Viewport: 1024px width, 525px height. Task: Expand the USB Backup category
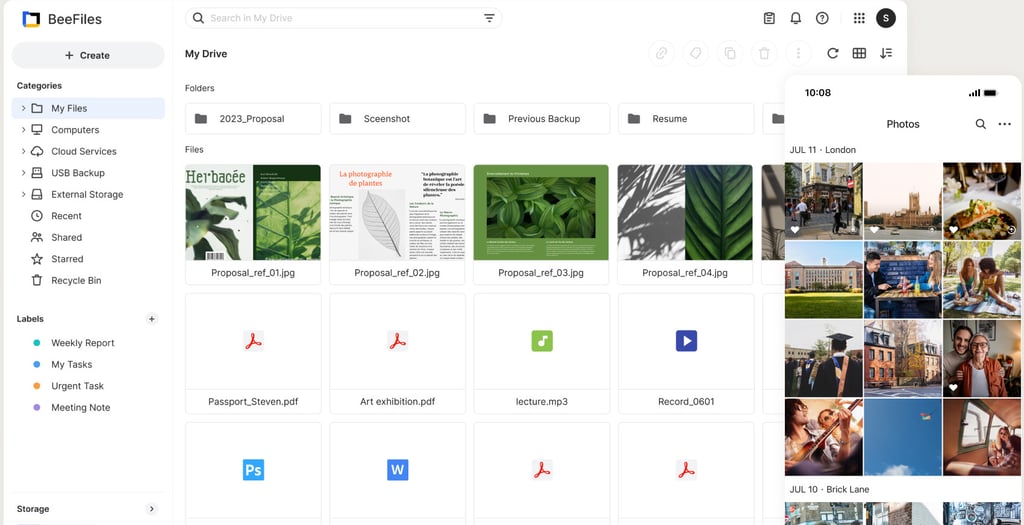(x=24, y=173)
